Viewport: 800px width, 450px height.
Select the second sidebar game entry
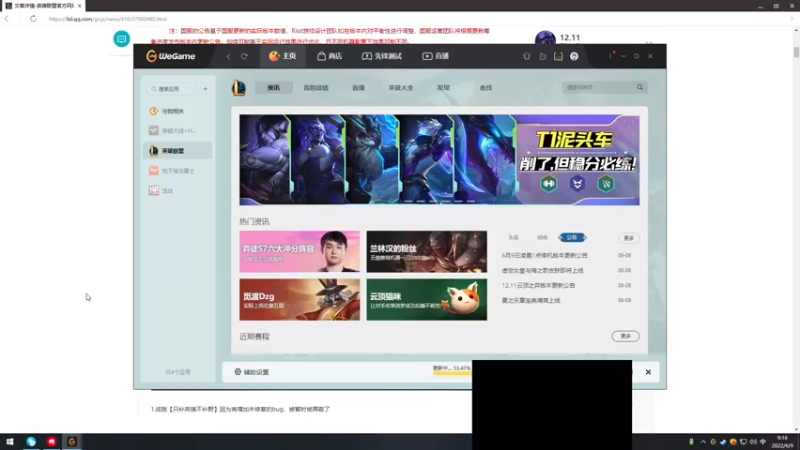(178, 131)
